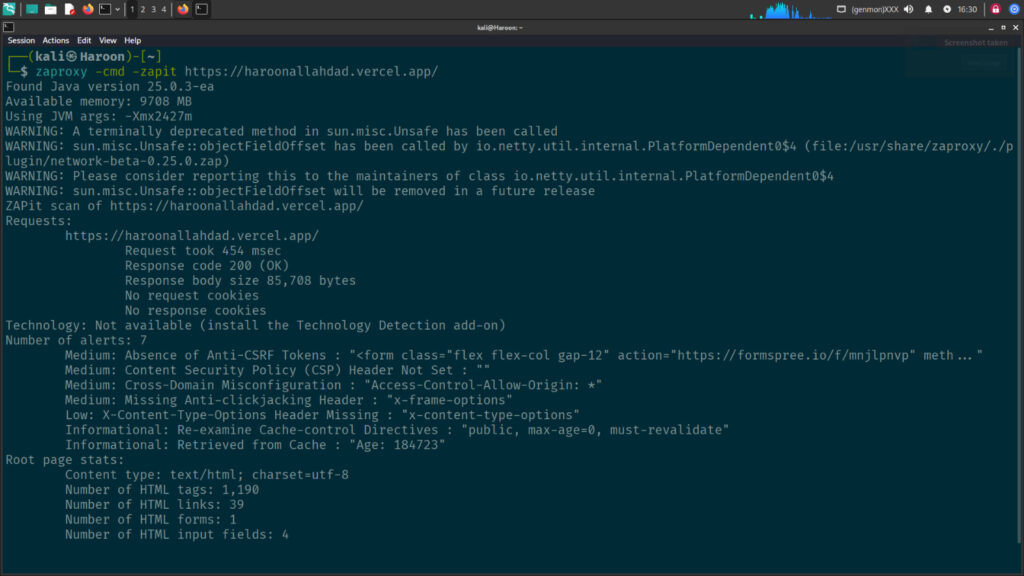
Task: Click 'Number of HTML forms: 1' line
Action: click(151, 520)
